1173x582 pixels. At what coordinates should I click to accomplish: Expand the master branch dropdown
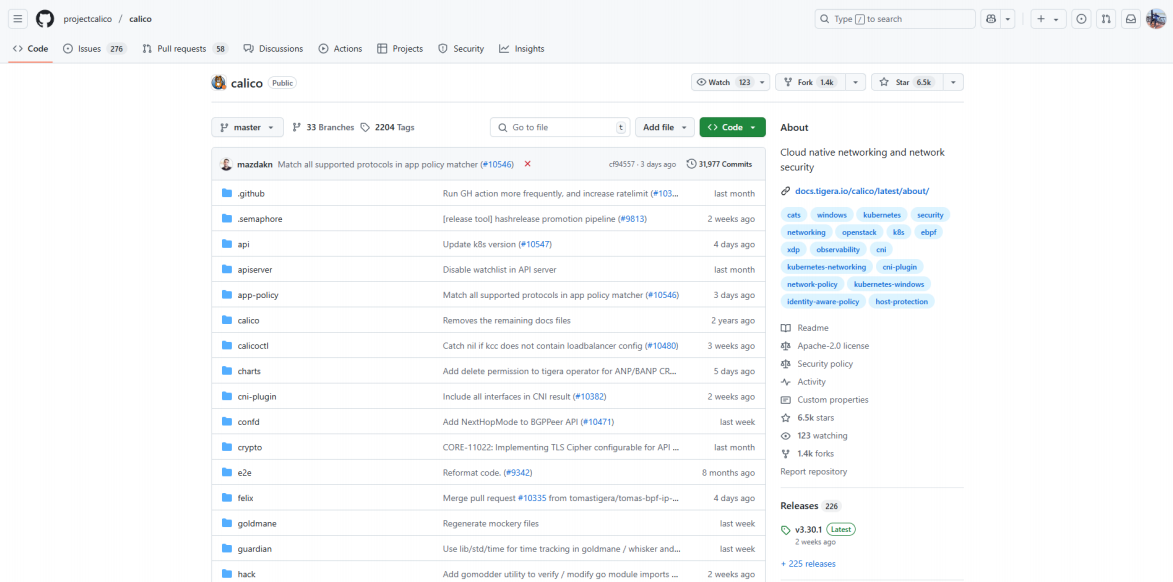click(x=248, y=127)
